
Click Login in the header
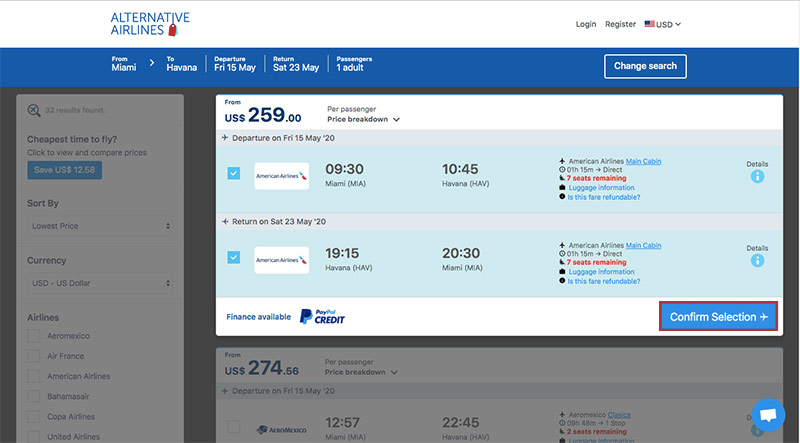click(x=586, y=24)
